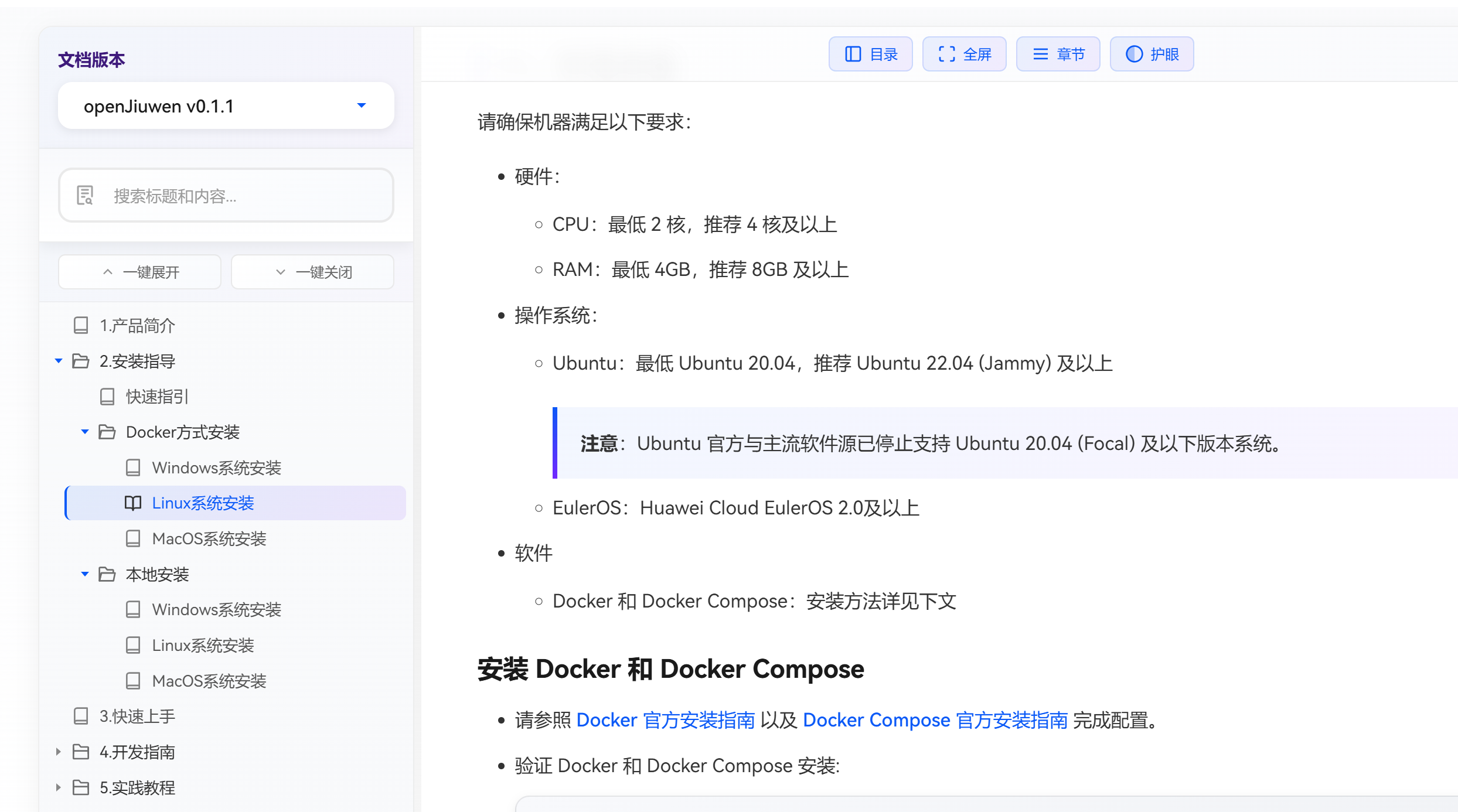Click the document icon beside 1.产品简介
Screen dimensions: 1458x812
pos(80,325)
